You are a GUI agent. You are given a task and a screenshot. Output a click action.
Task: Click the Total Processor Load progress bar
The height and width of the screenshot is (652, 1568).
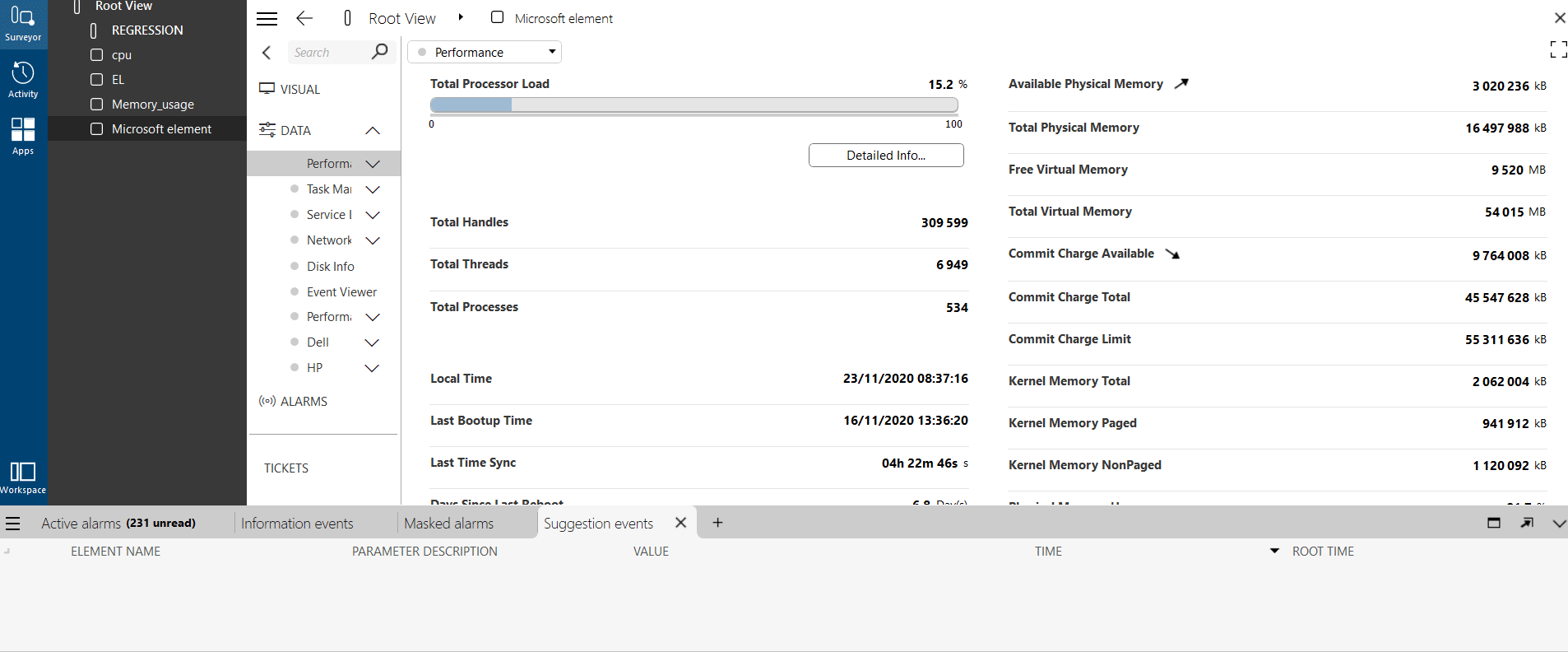pyautogui.click(x=694, y=105)
